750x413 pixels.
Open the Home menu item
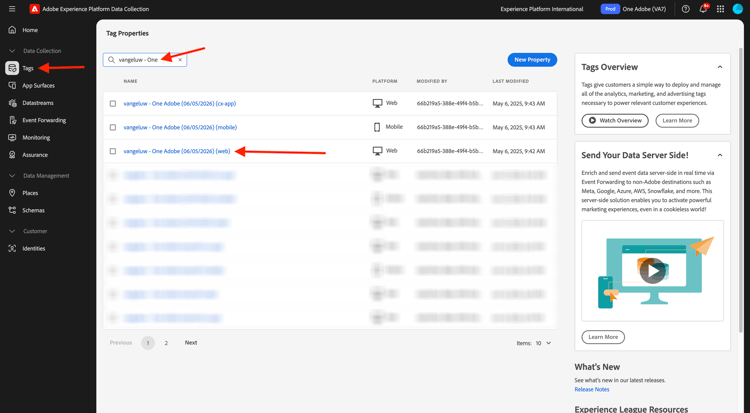30,30
